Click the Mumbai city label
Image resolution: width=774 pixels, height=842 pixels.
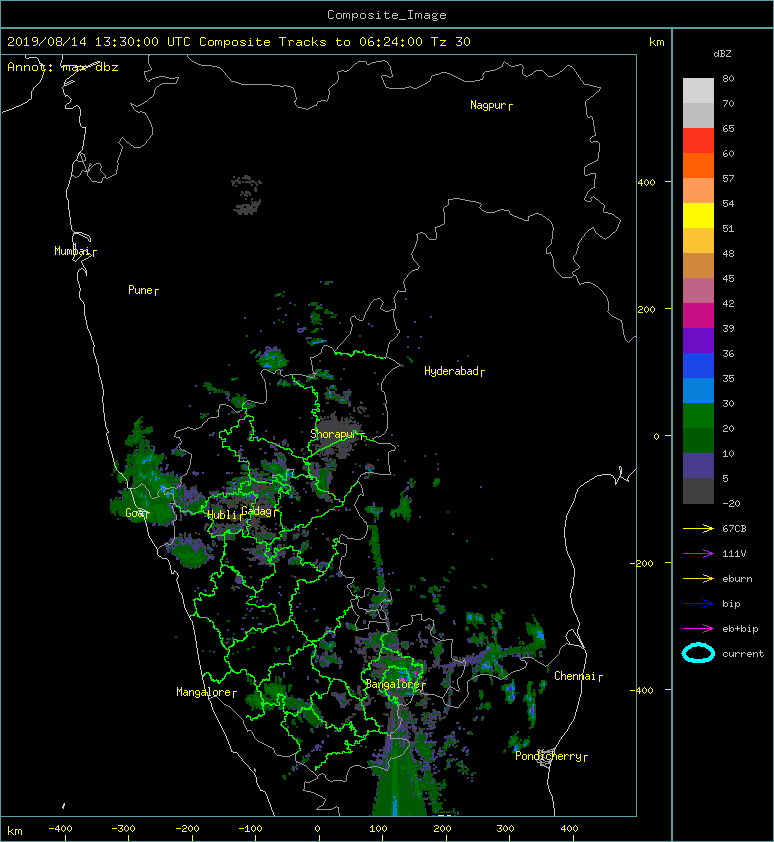[71, 251]
